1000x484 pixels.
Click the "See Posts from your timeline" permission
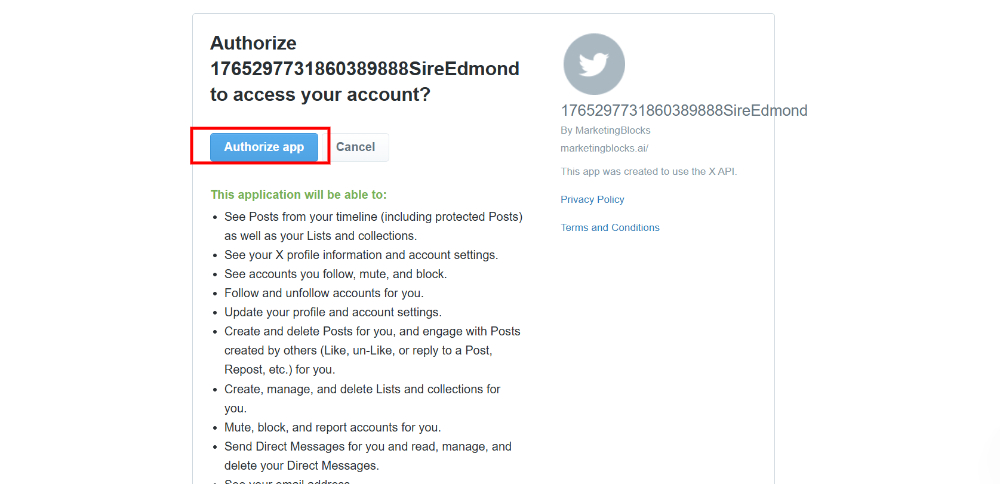pos(374,226)
